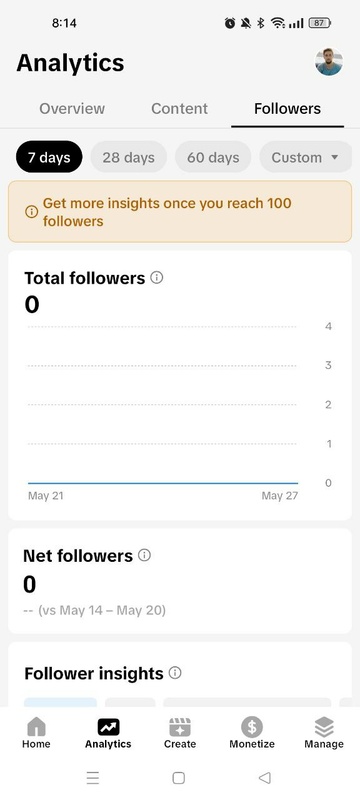Image resolution: width=360 pixels, height=800 pixels.
Task: Tap info icon beside Total followers
Action: click(x=157, y=278)
